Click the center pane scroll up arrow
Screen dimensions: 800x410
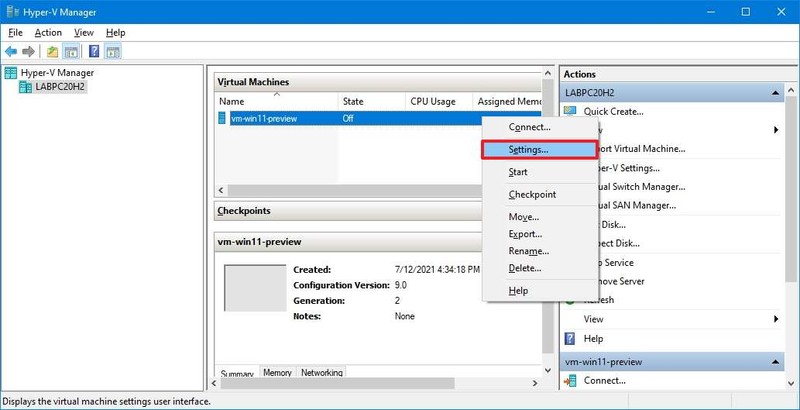pos(548,73)
